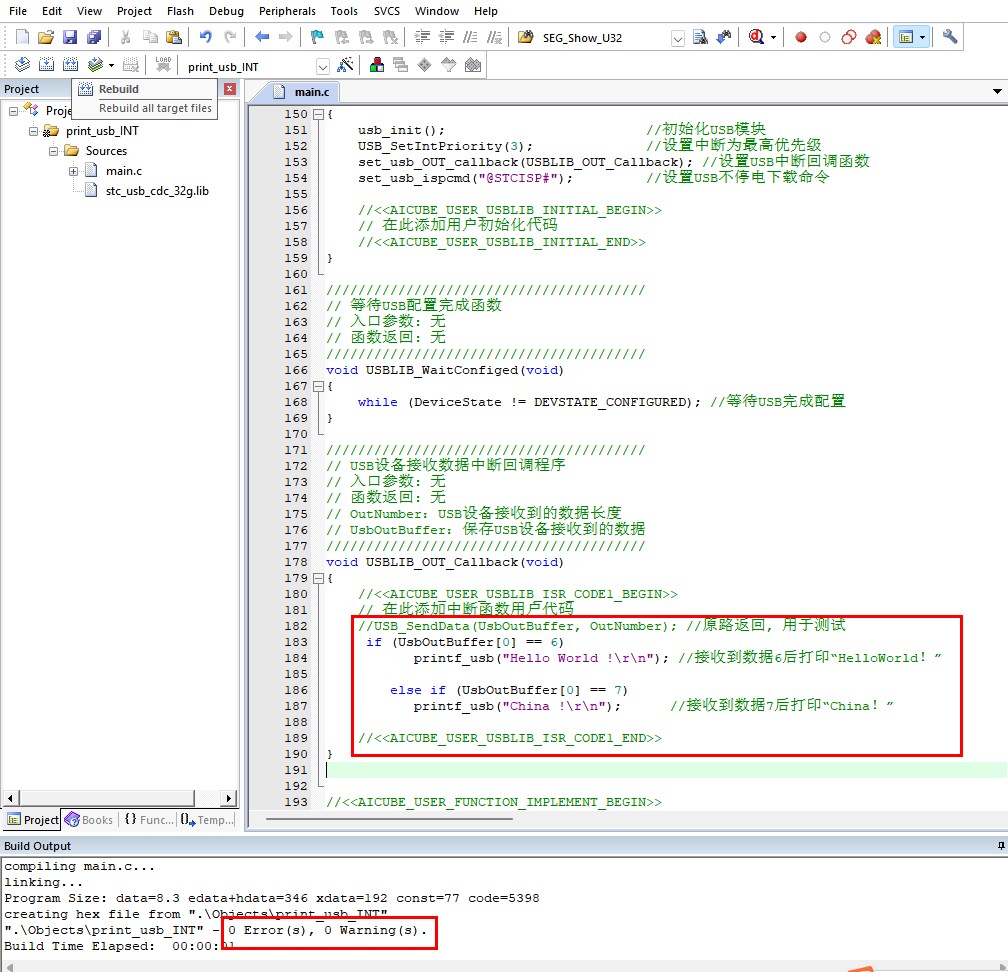This screenshot has width=1008, height=972.
Task: Open the SEG_Show_U32 find dropdown
Action: (678, 39)
